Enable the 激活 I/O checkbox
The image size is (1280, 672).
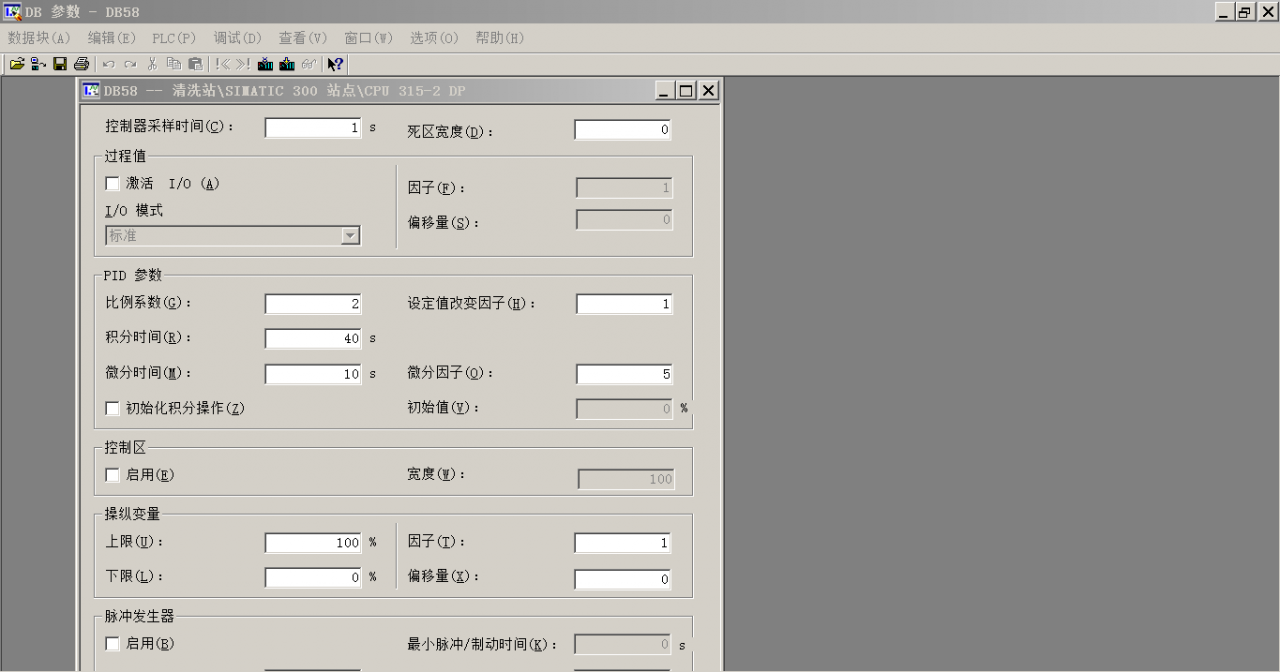[112, 184]
